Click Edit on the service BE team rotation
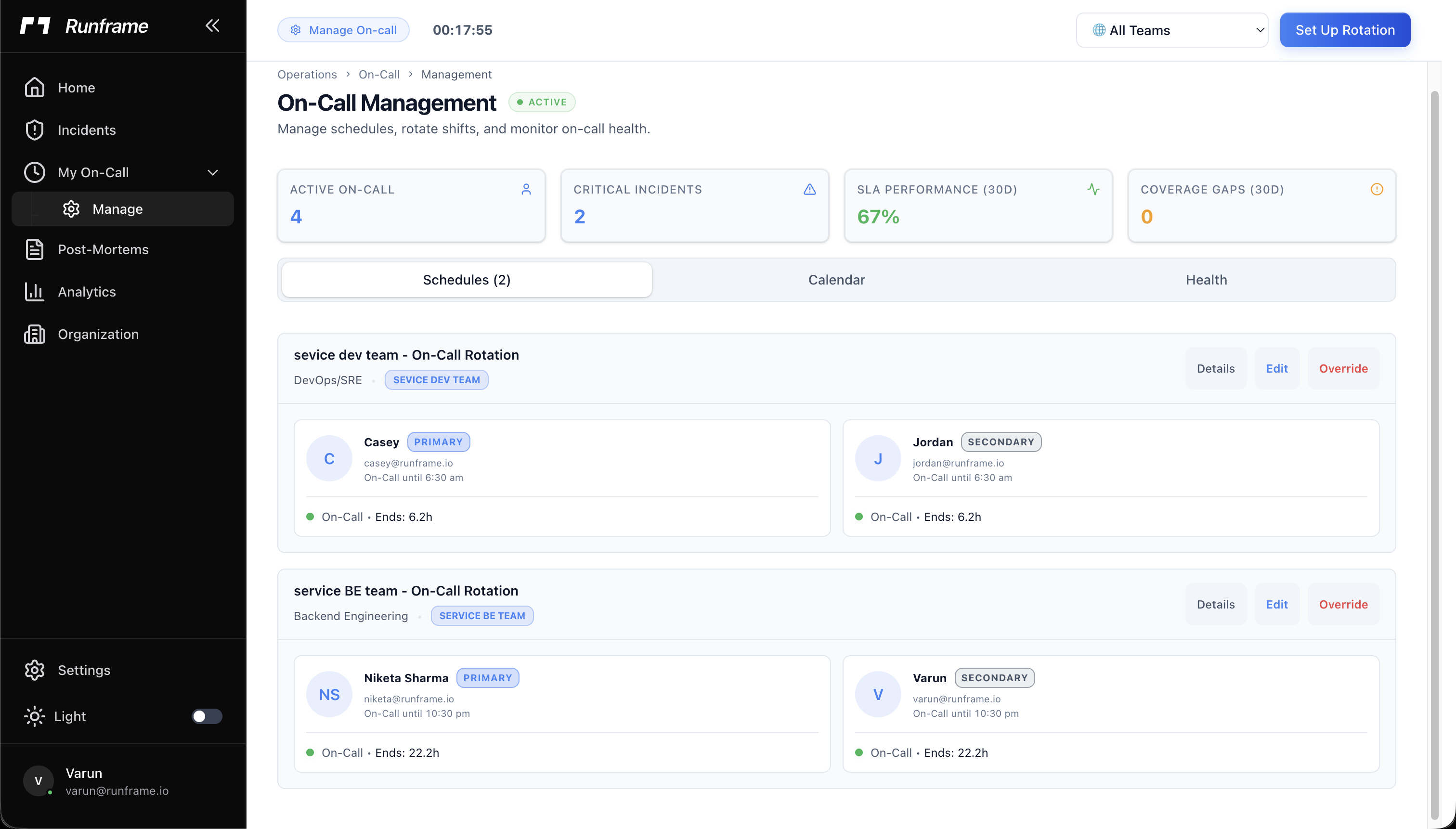 tap(1276, 604)
